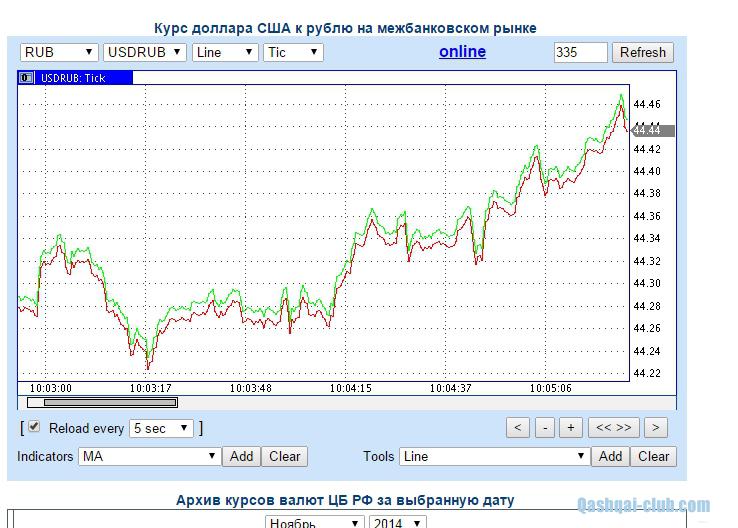Toggle the 'Reload every' checkbox

pos(35,427)
